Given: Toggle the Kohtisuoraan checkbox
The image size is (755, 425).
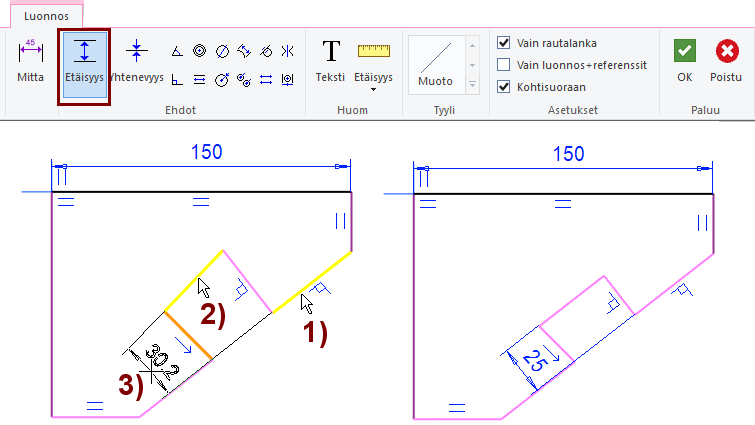Looking at the screenshot, I should [504, 87].
